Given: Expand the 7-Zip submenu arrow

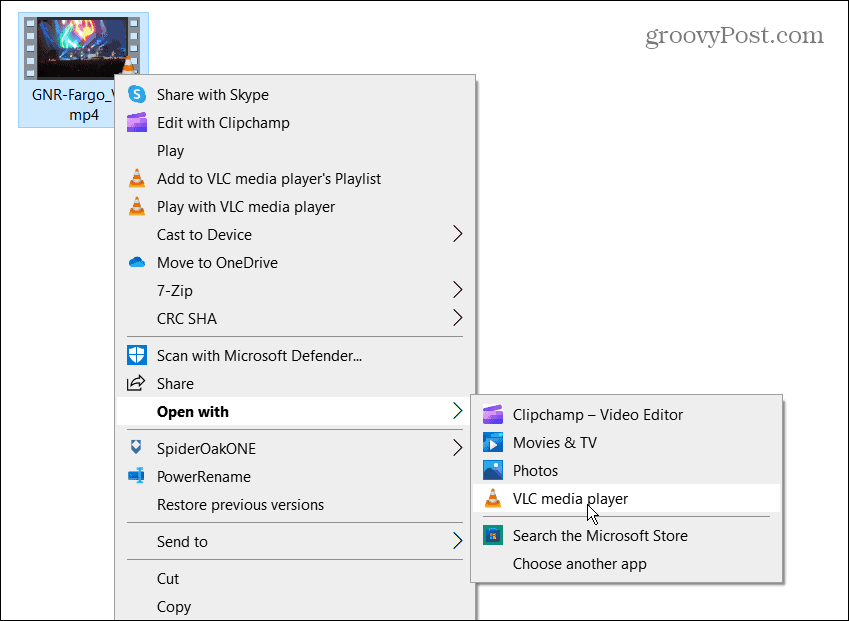Looking at the screenshot, I should tap(458, 290).
